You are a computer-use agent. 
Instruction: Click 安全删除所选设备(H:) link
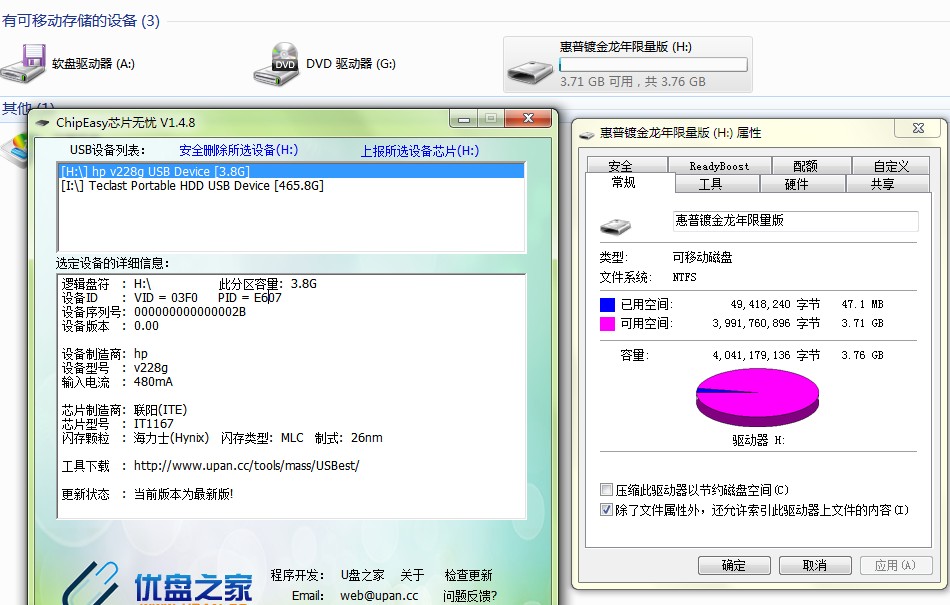[x=239, y=150]
